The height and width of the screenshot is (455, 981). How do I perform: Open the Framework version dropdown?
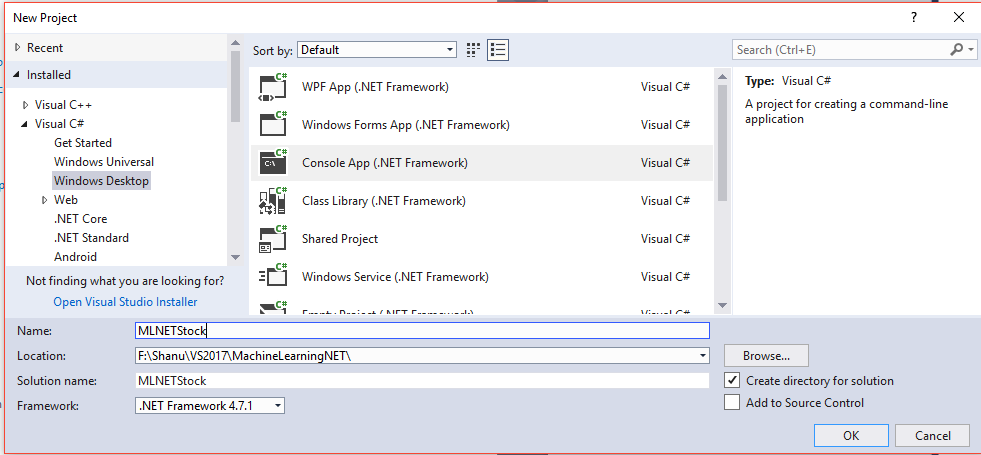[210, 406]
